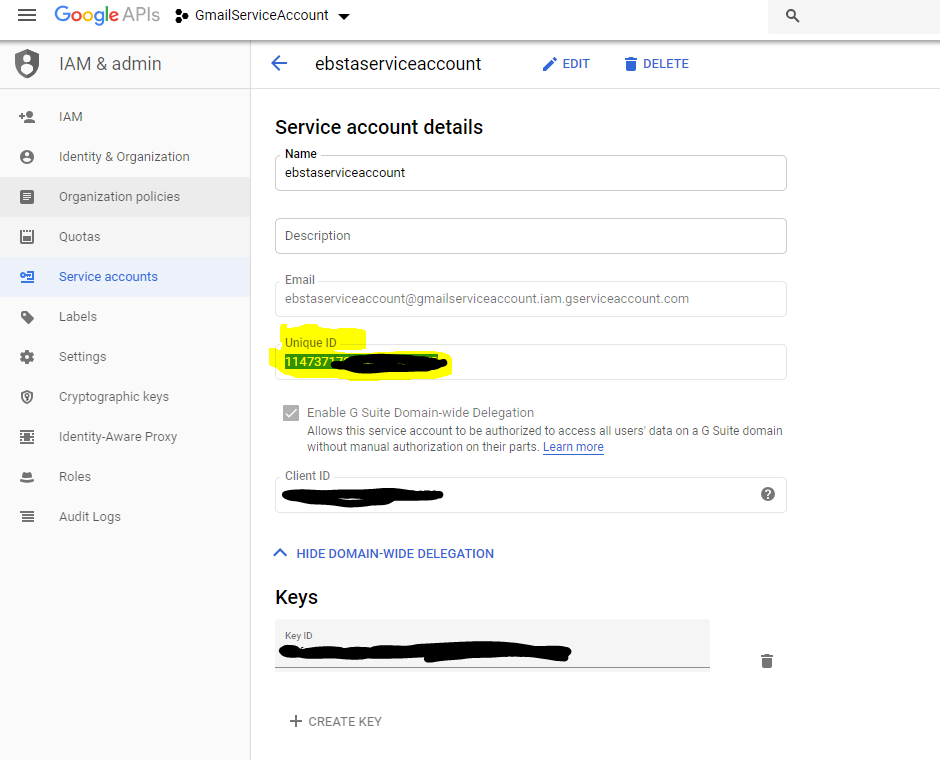Click the Edit button
The width and height of the screenshot is (940, 760).
coord(566,64)
